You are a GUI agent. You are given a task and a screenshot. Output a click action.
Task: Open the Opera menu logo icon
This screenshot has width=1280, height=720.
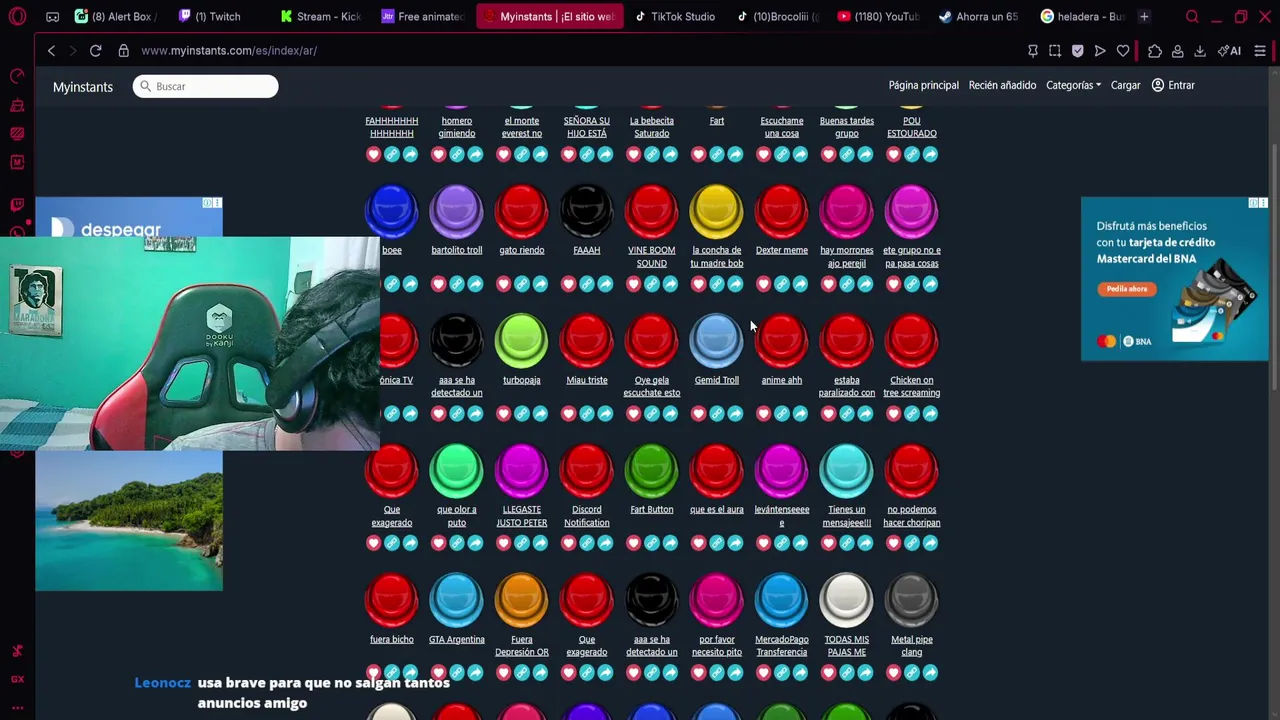(17, 16)
